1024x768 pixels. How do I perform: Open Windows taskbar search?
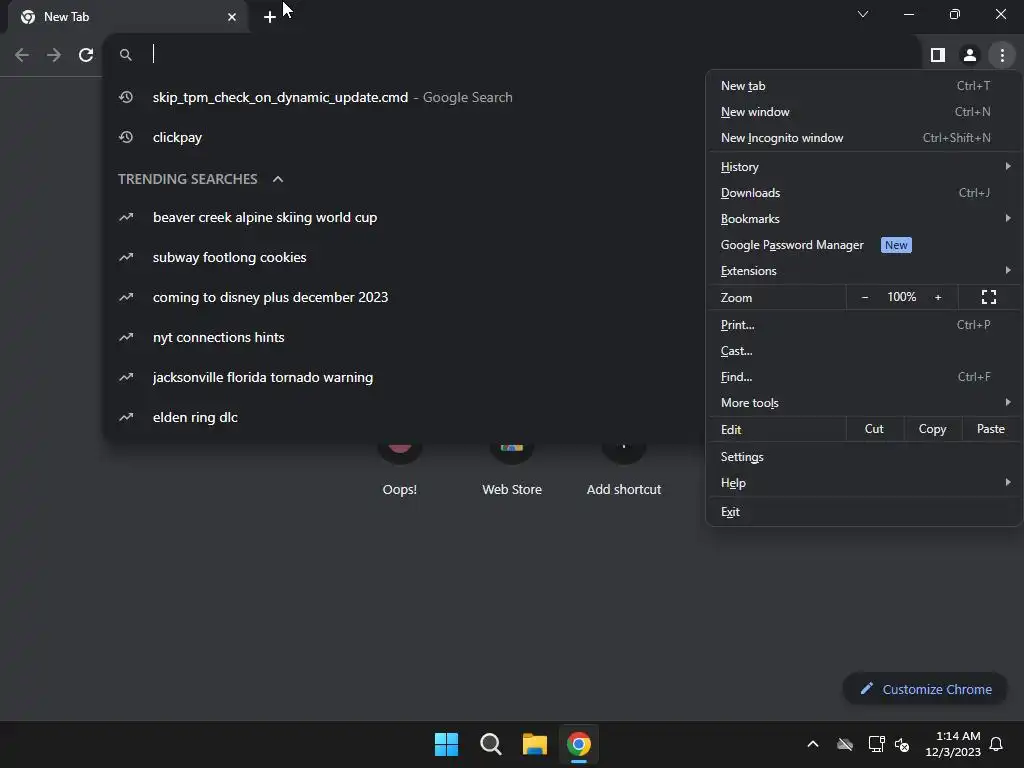(490, 744)
